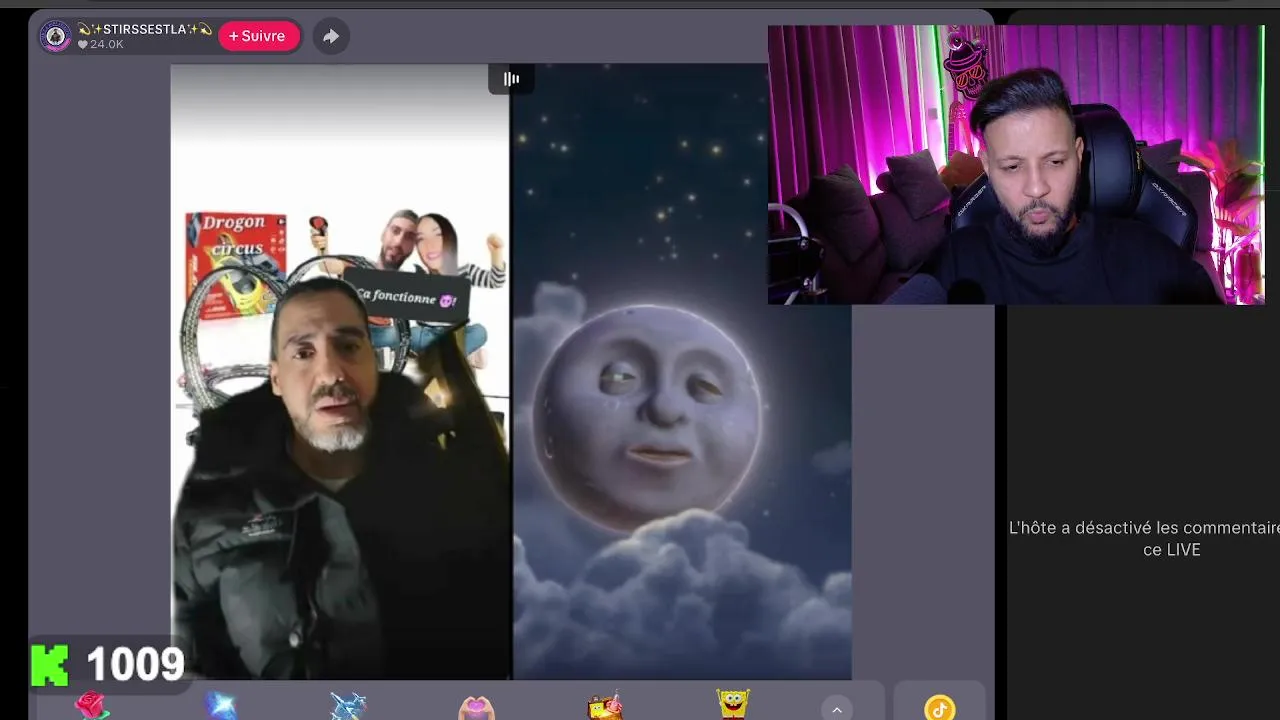This screenshot has width=1280, height=720.
Task: Send the rose gift
Action: pyautogui.click(x=92, y=706)
